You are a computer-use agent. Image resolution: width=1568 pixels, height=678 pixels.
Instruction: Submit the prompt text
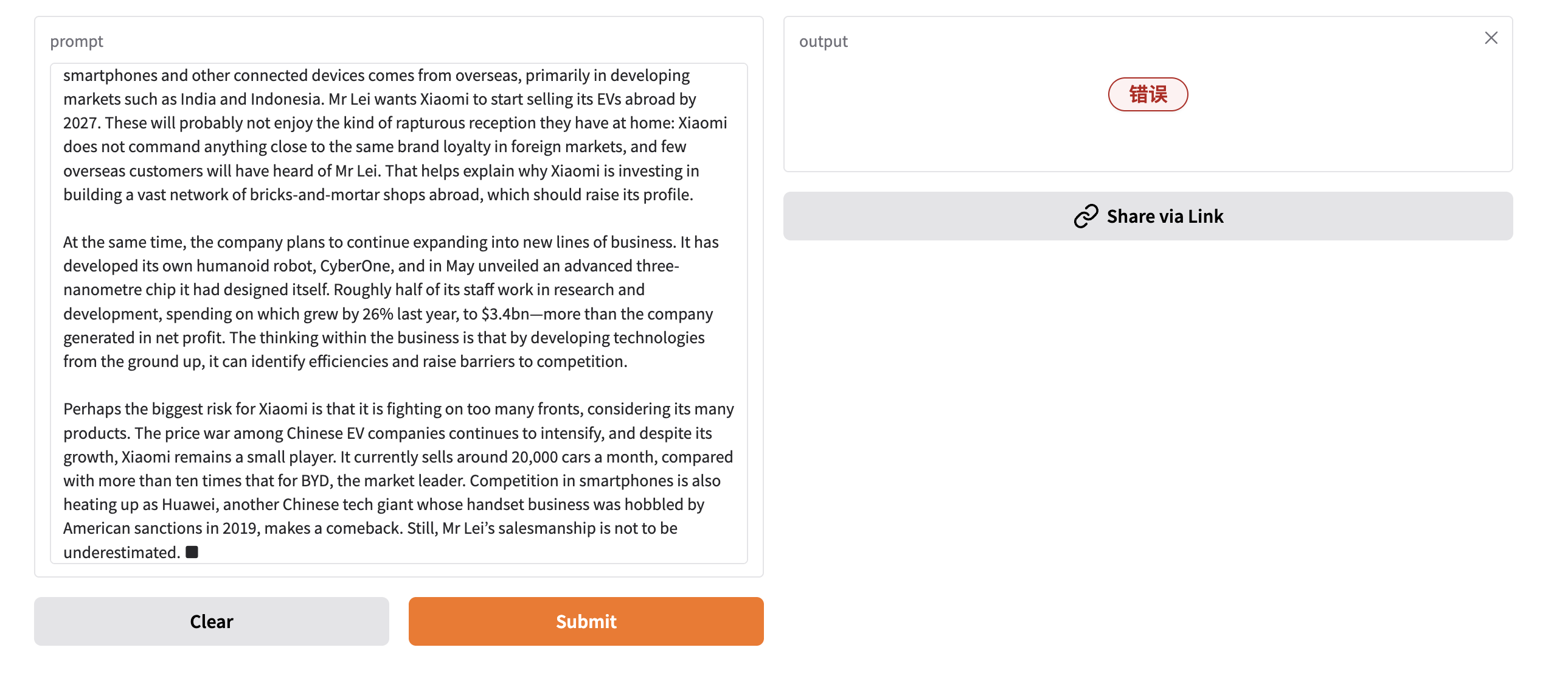586,621
